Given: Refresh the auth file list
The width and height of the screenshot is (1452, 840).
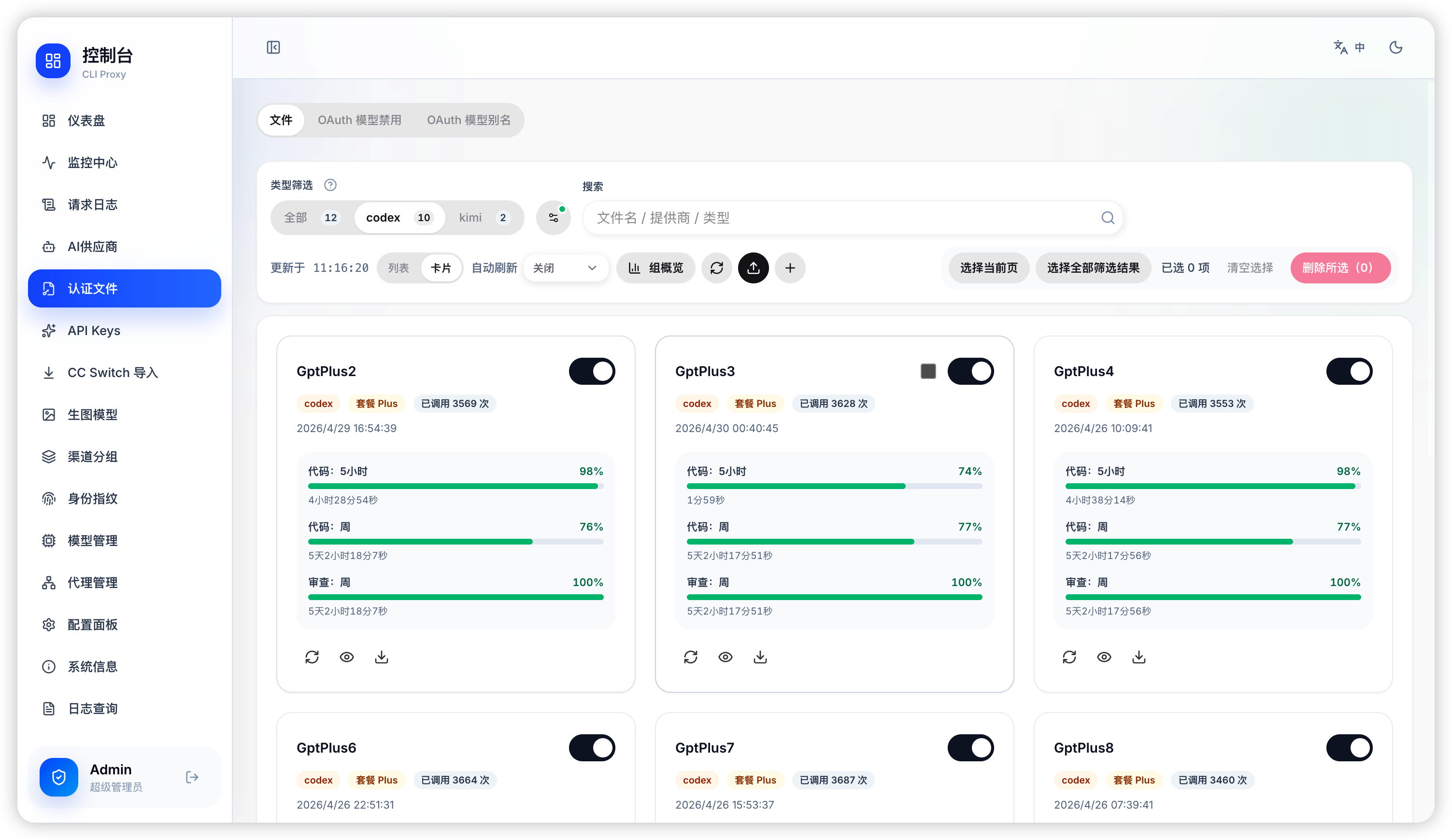Looking at the screenshot, I should point(716,268).
